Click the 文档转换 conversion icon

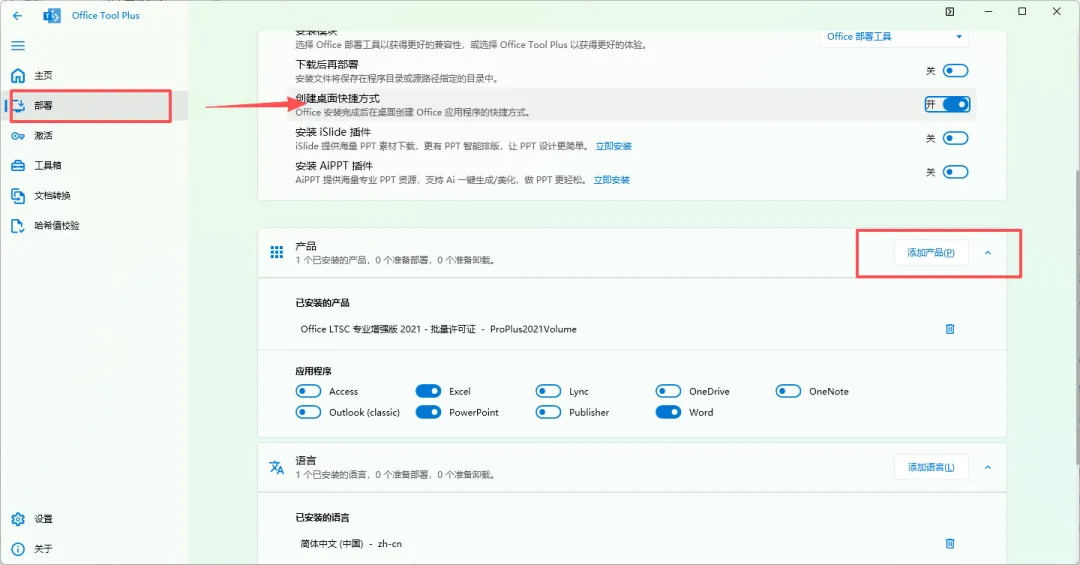[18, 196]
